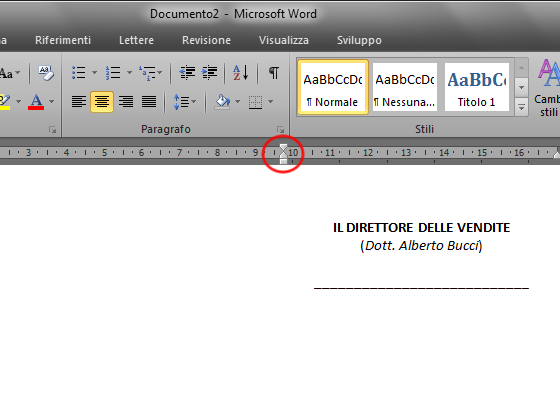Screen dimensions: 560x400
Task: Switch to the Riferimenti tab
Action: (63, 40)
